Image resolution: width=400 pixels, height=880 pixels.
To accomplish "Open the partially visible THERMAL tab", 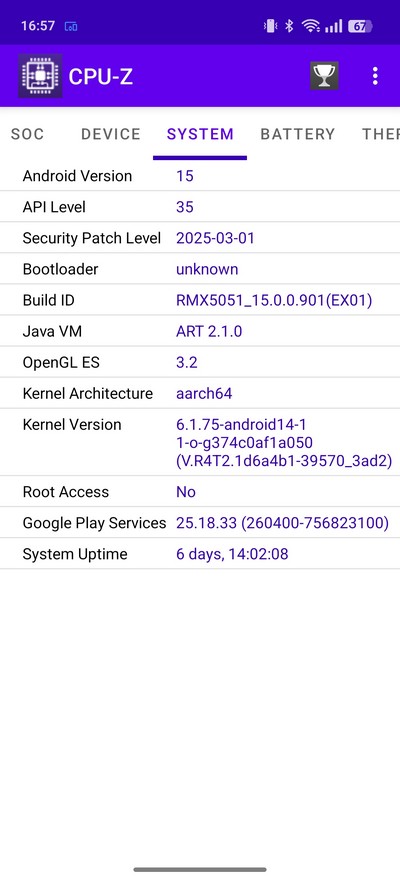I will [x=380, y=134].
